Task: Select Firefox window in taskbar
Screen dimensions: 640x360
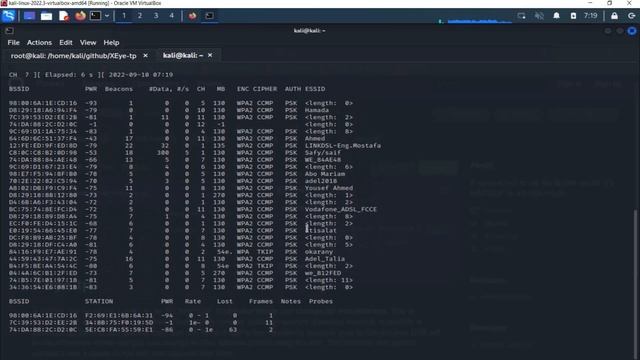Action: click(x=192, y=16)
